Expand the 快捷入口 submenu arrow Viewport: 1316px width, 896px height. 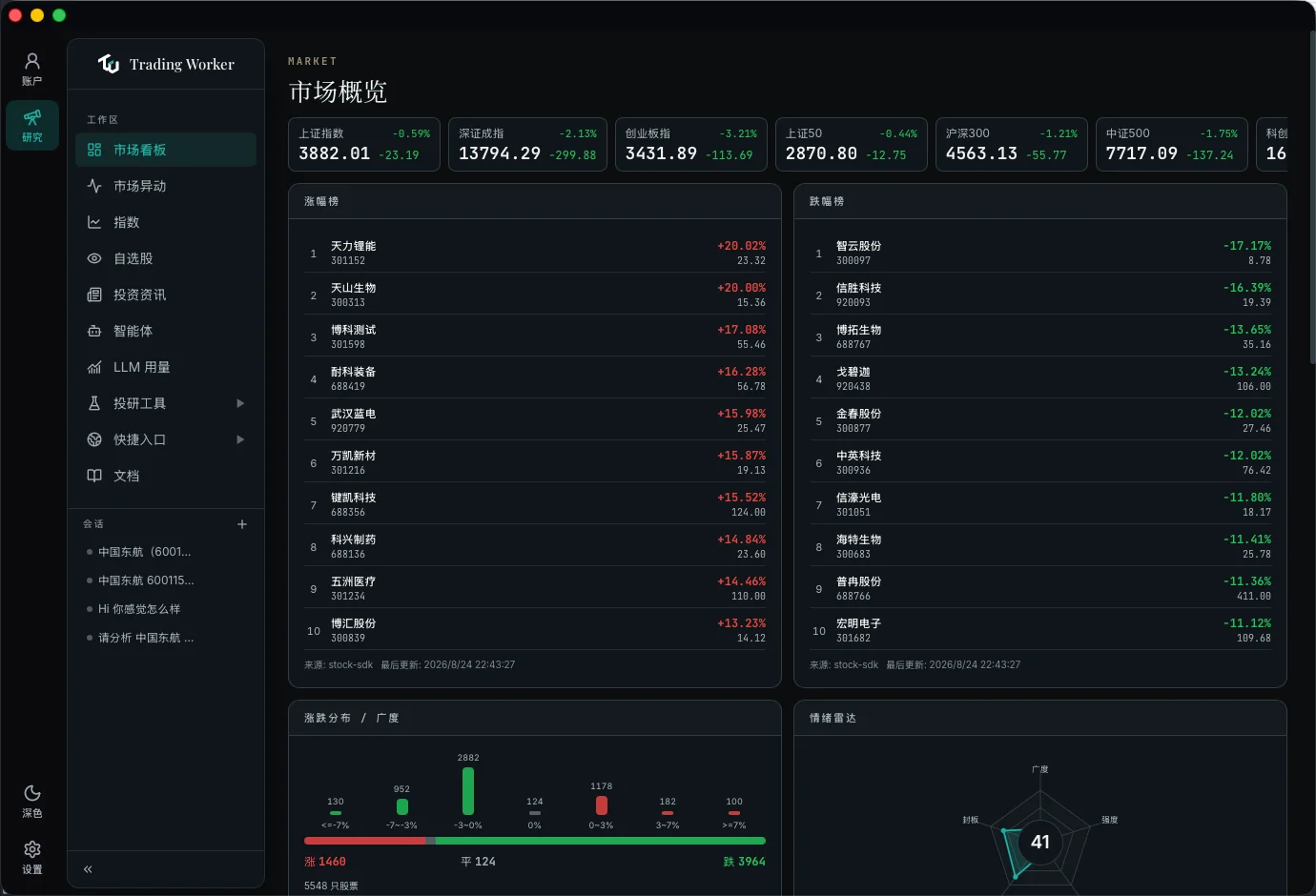pyautogui.click(x=240, y=439)
